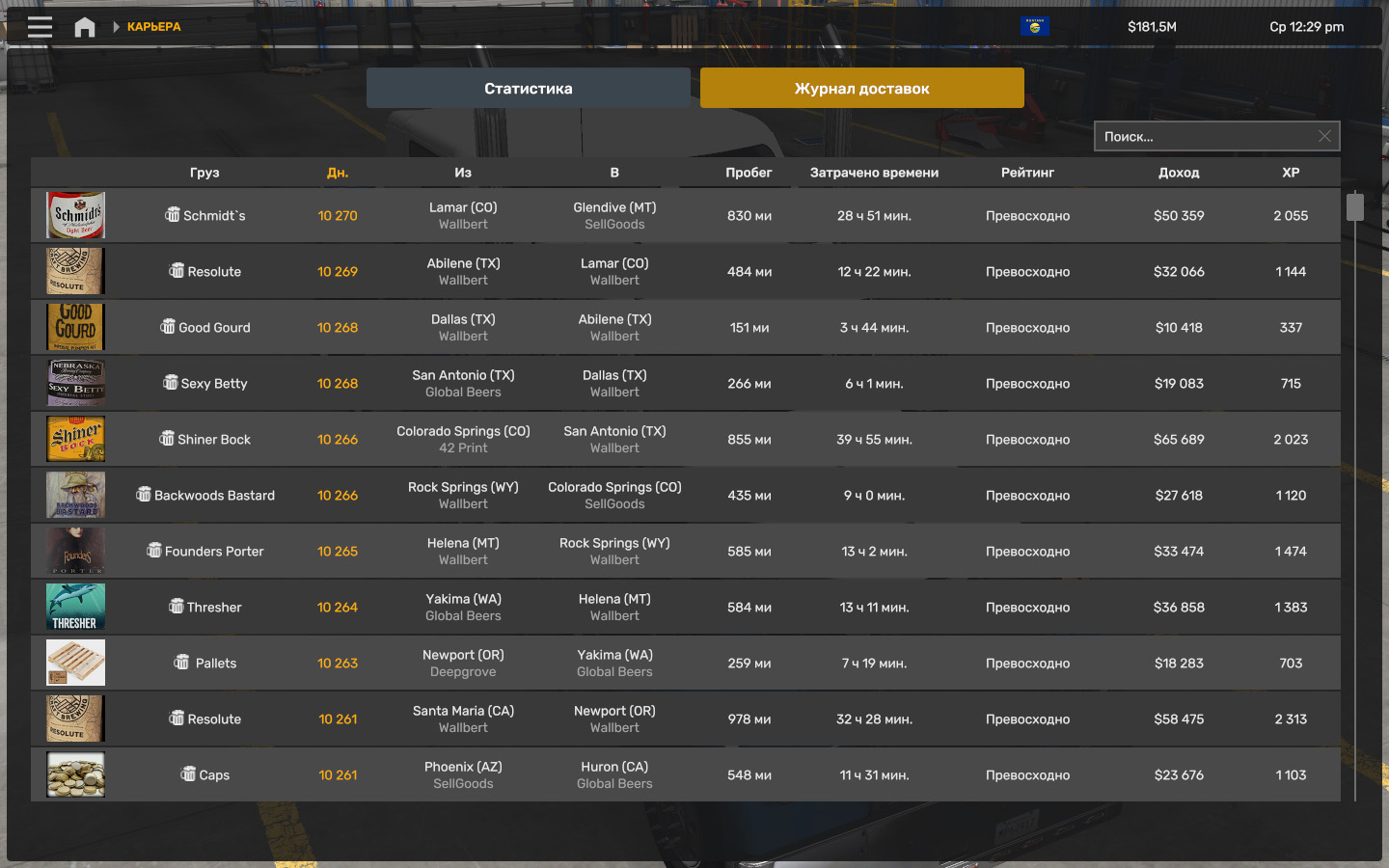The height and width of the screenshot is (868, 1389).
Task: Select the Schmidt's cargo name
Action: (214, 215)
